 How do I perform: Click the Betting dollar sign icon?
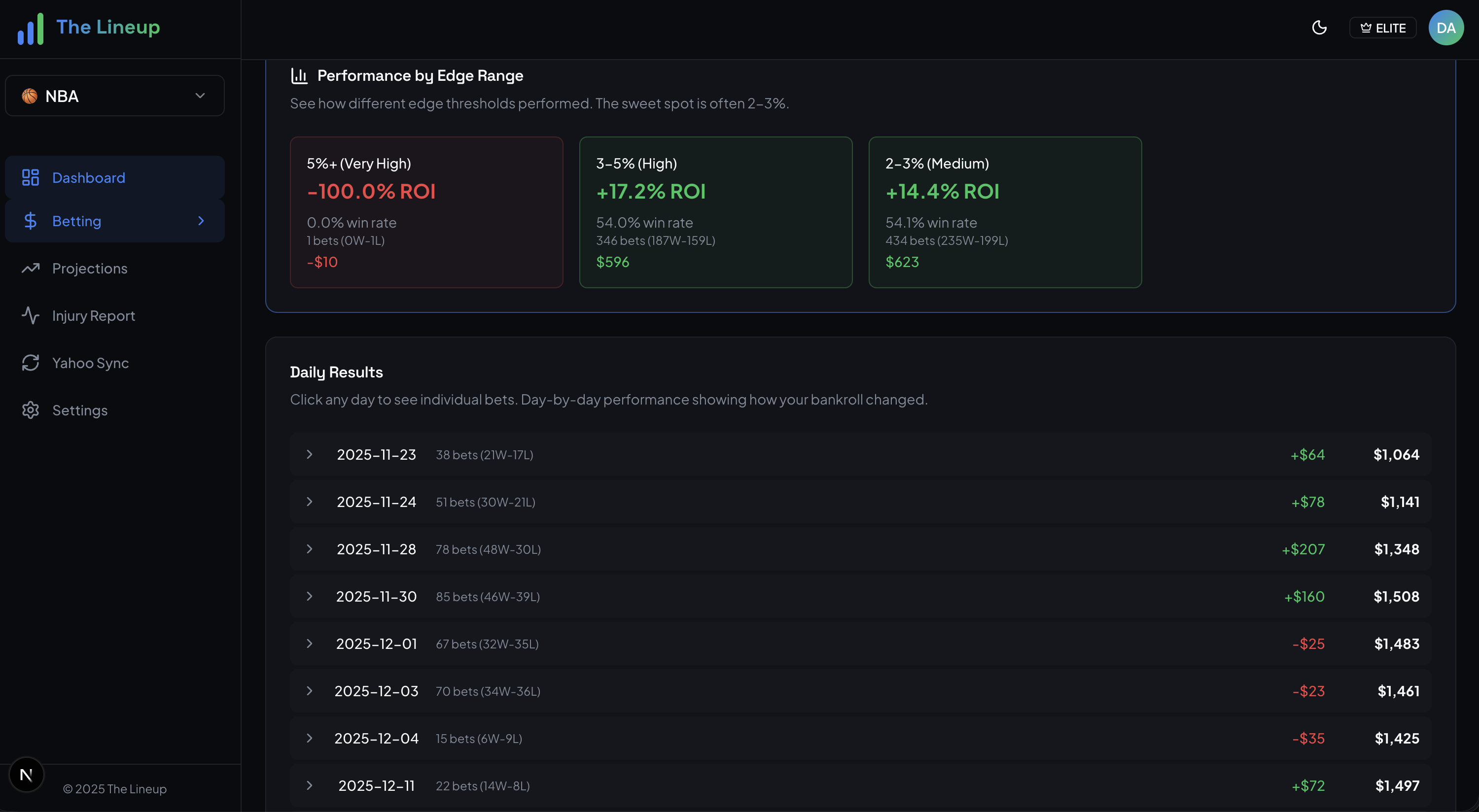click(31, 221)
